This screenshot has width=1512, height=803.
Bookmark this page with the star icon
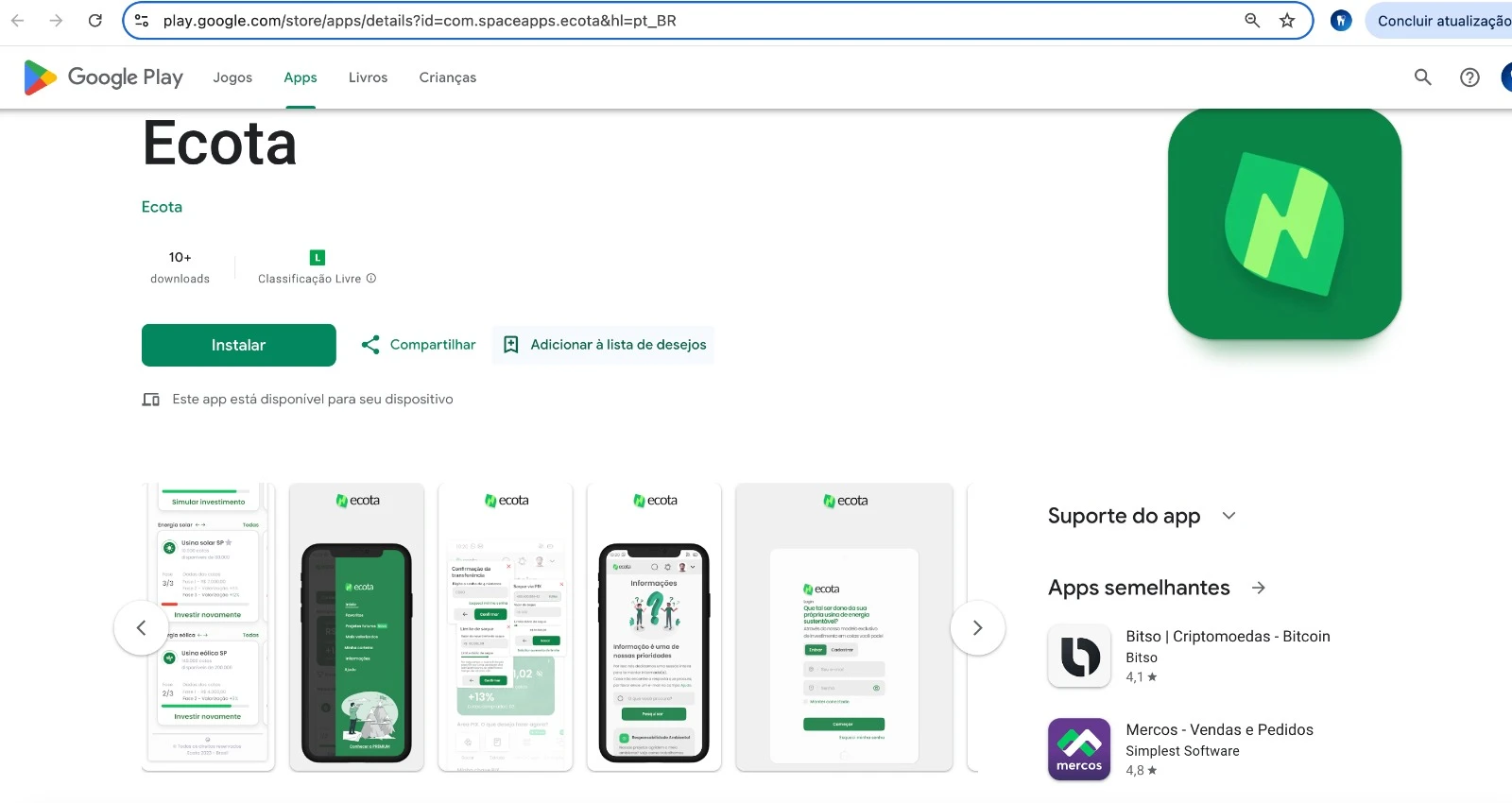coord(1287,20)
